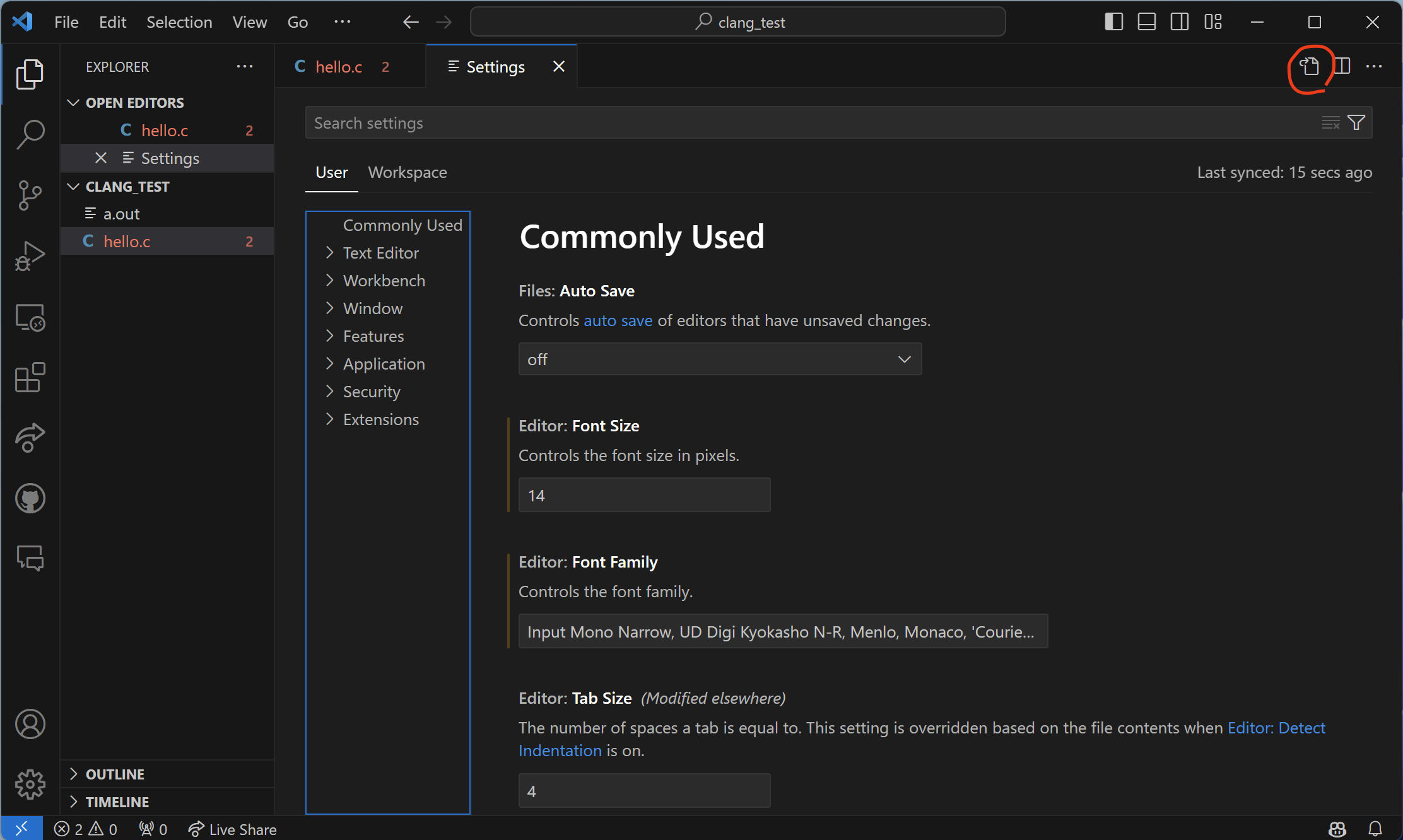Switch to the Workspace settings tab
Viewport: 1403px width, 840px height.
pos(407,172)
